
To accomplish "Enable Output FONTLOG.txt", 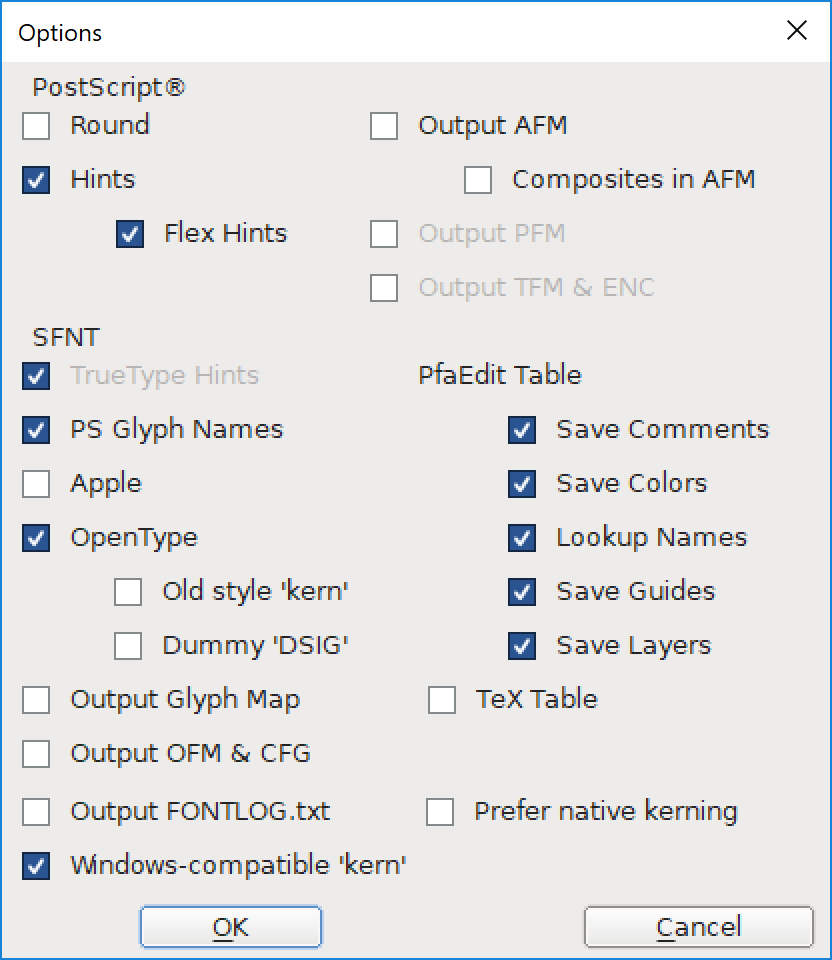I will (x=36, y=812).
